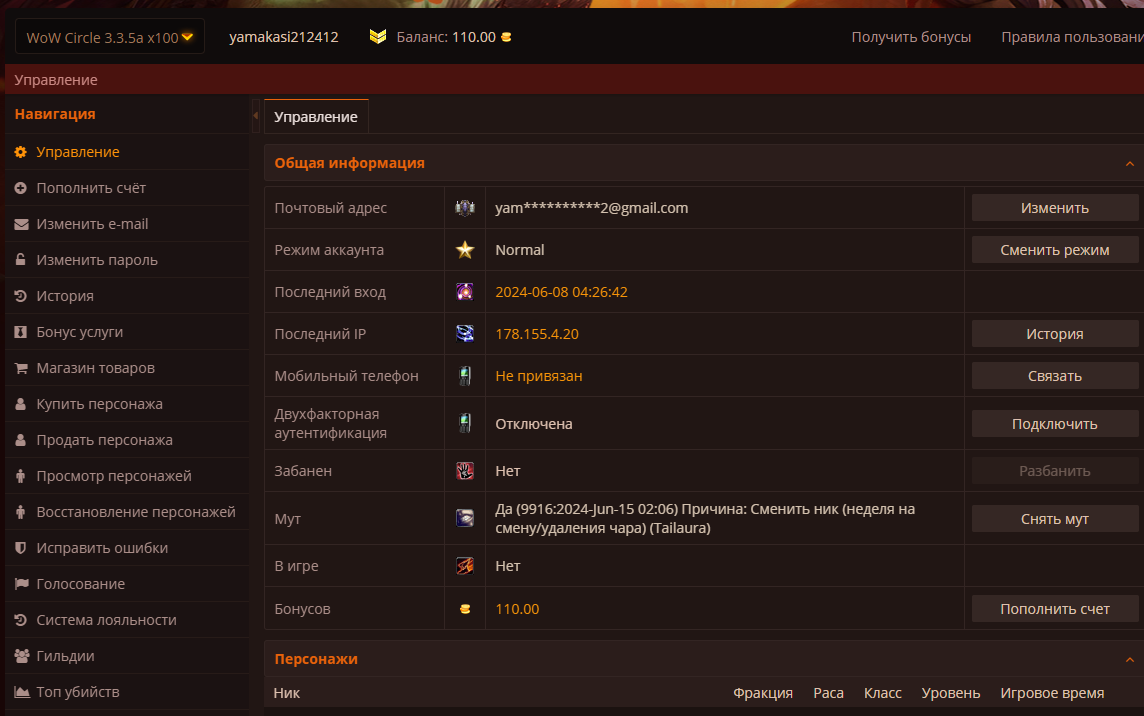Viewport: 1144px width, 716px height.
Task: Click the account name yamakasi212412
Action: click(284, 36)
